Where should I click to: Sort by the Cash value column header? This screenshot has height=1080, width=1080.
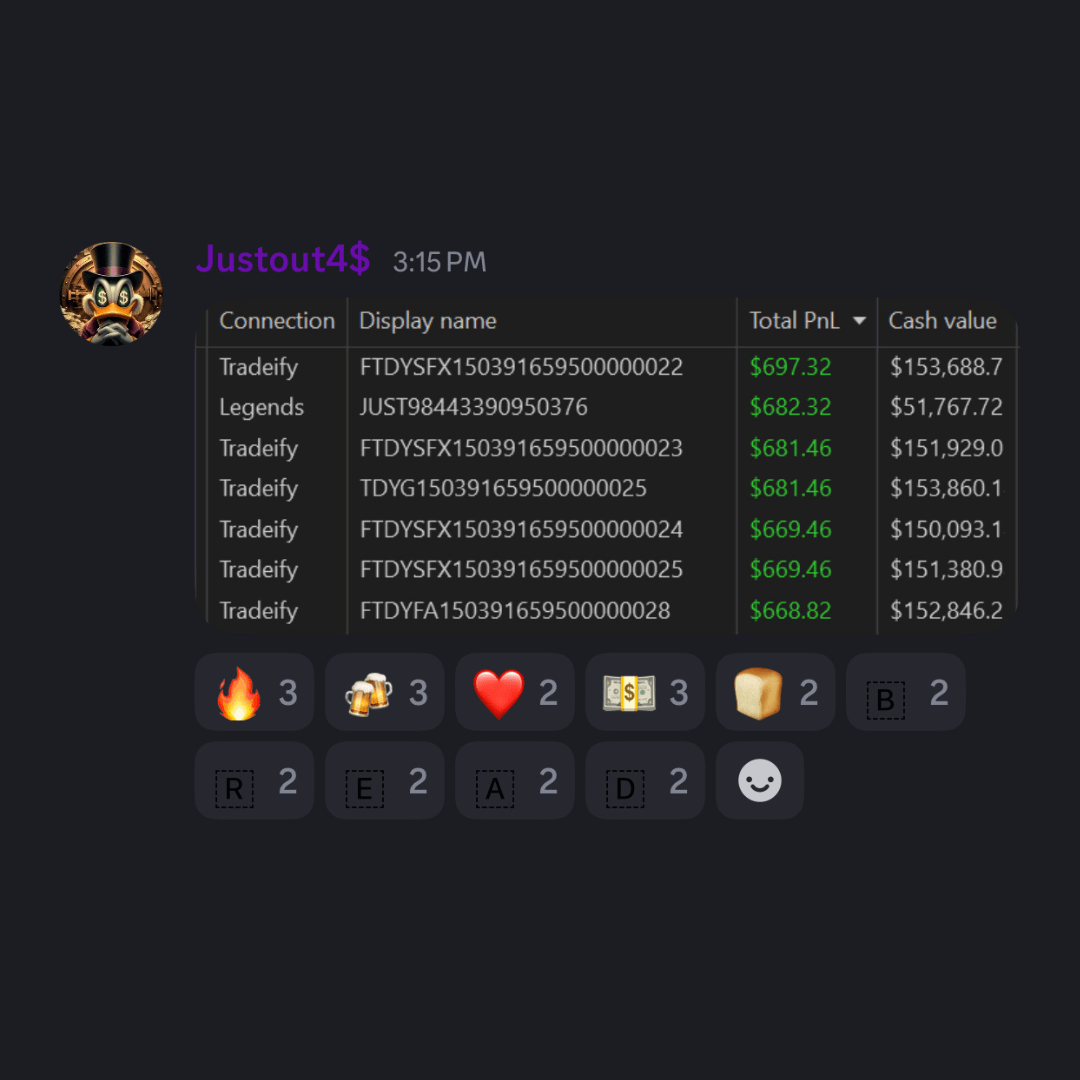(x=942, y=320)
